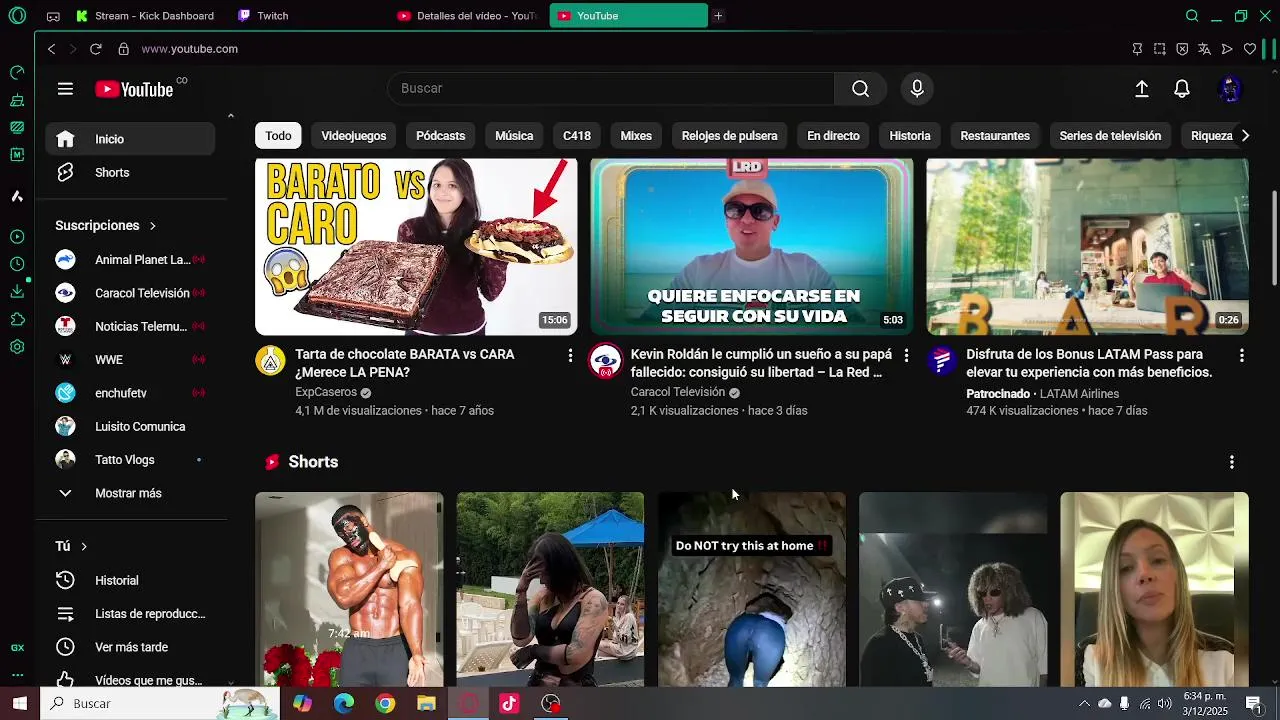Open the YouTube Create upload icon

1142,89
